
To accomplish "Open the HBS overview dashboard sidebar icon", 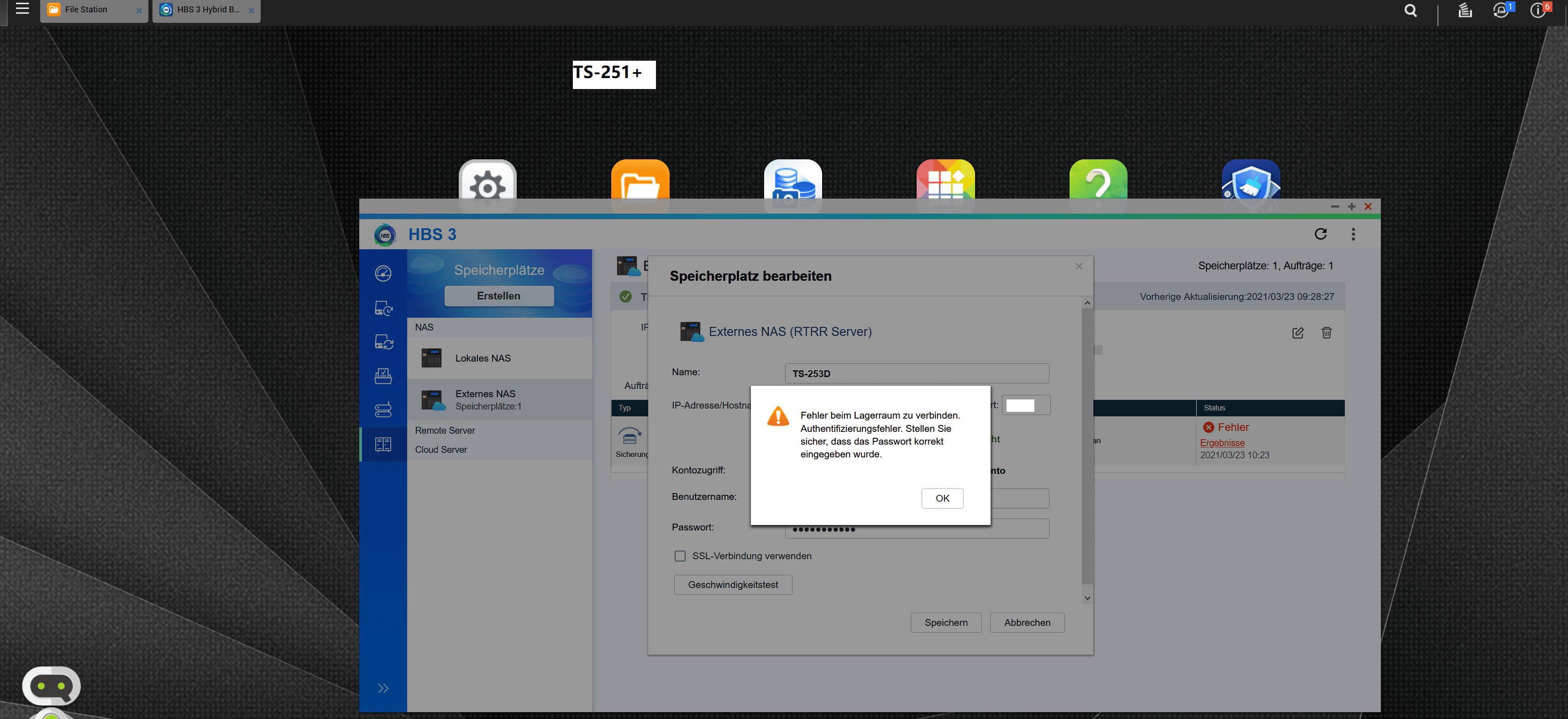I will click(383, 273).
